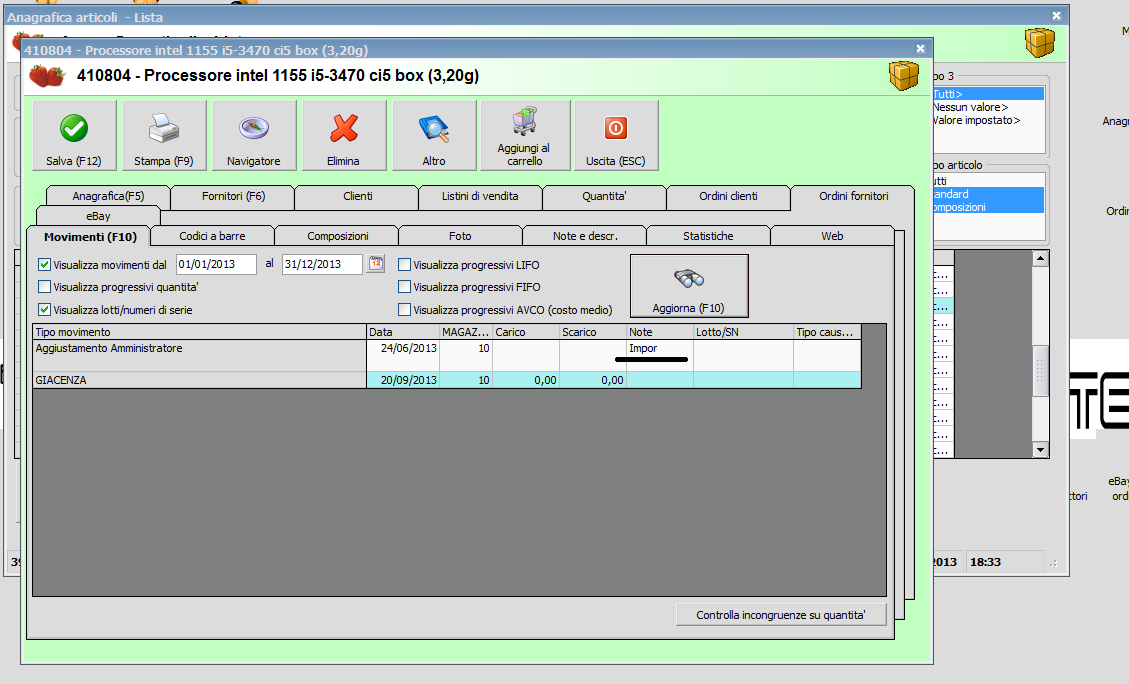Click scroll-down arrow in Anagrafica articoli list
The width and height of the screenshot is (1129, 684).
[1040, 450]
